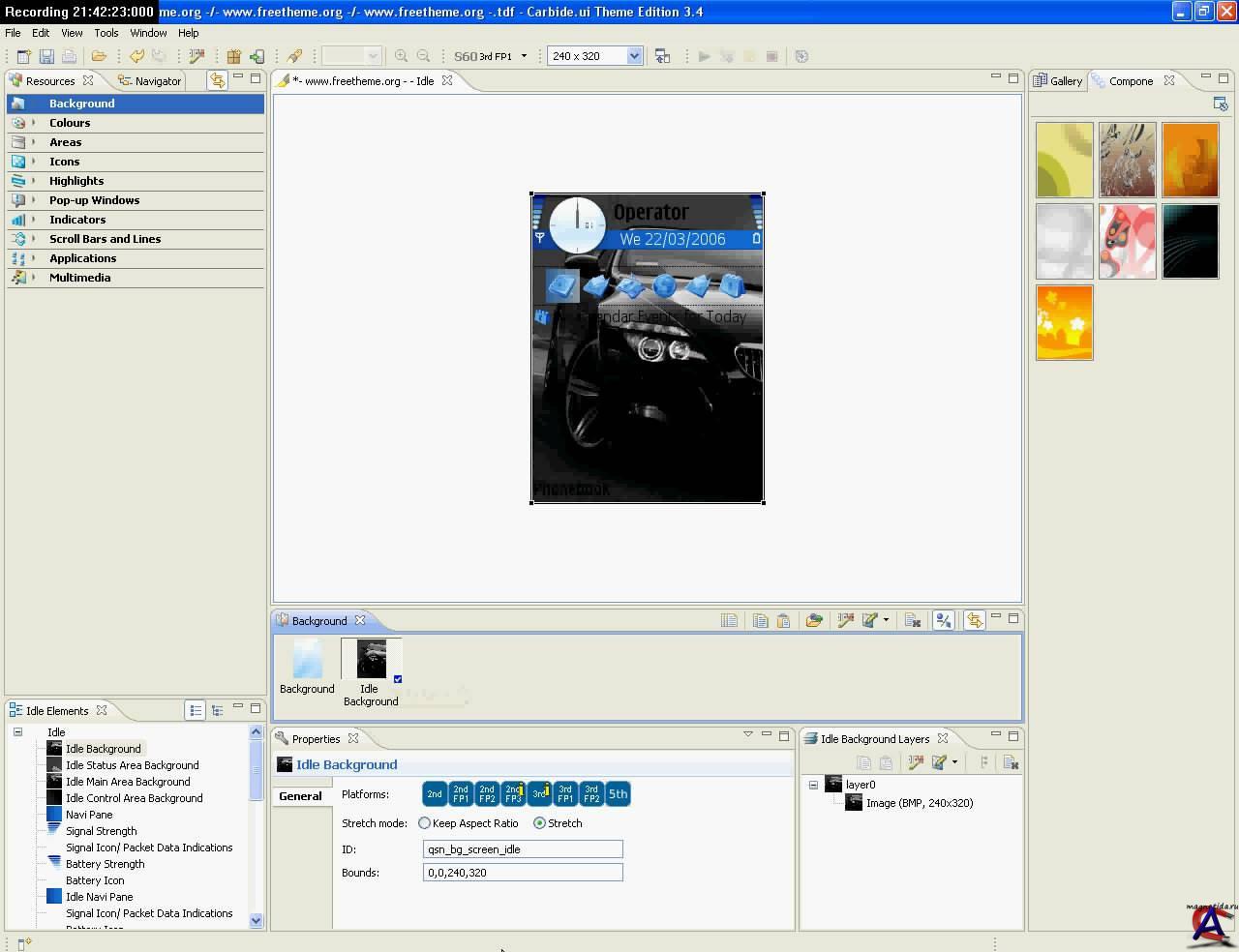The height and width of the screenshot is (952, 1239).
Task: Click the Zoom Out magnifier icon
Action: (x=423, y=56)
